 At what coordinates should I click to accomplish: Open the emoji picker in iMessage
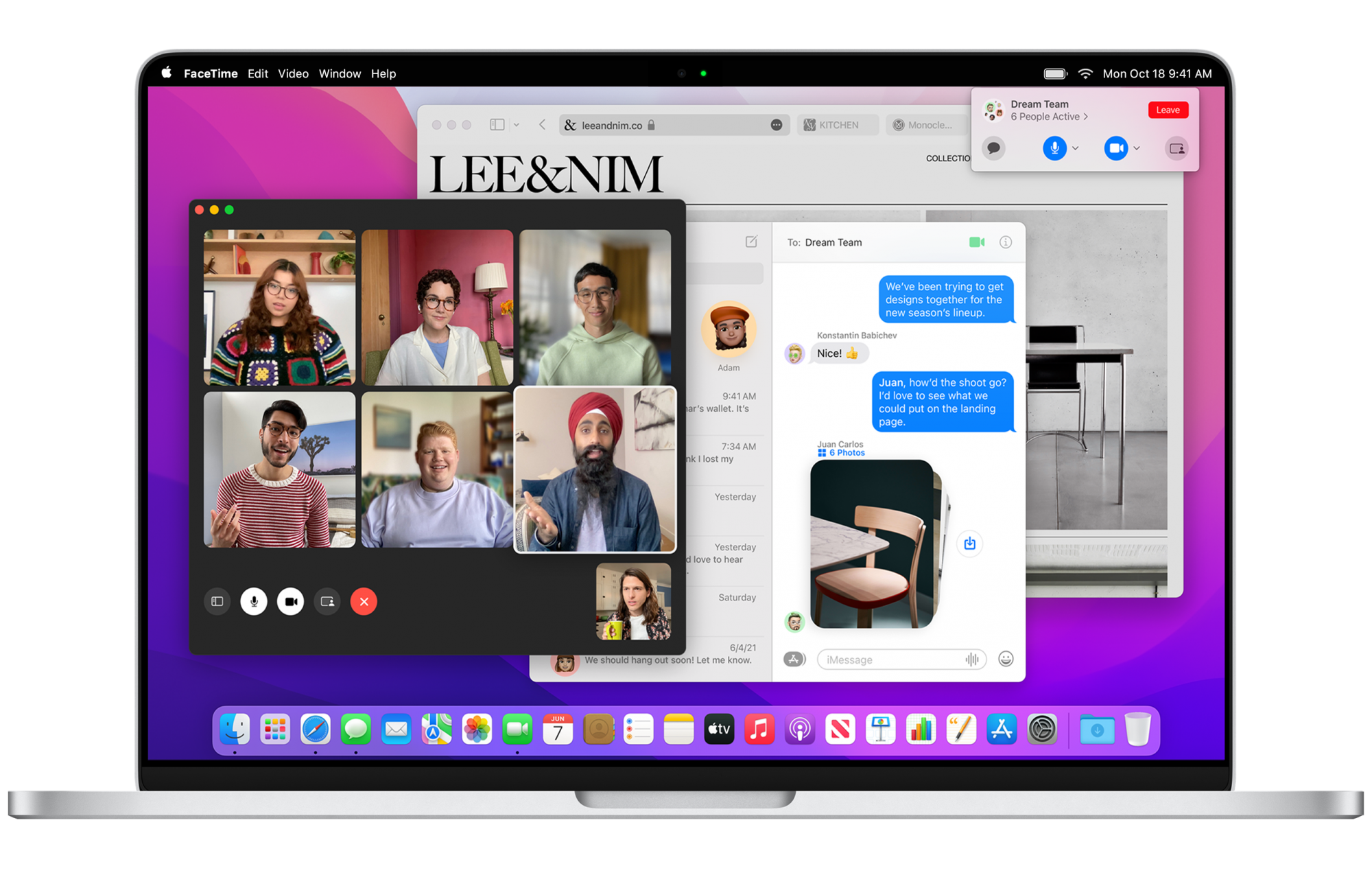(x=1006, y=659)
